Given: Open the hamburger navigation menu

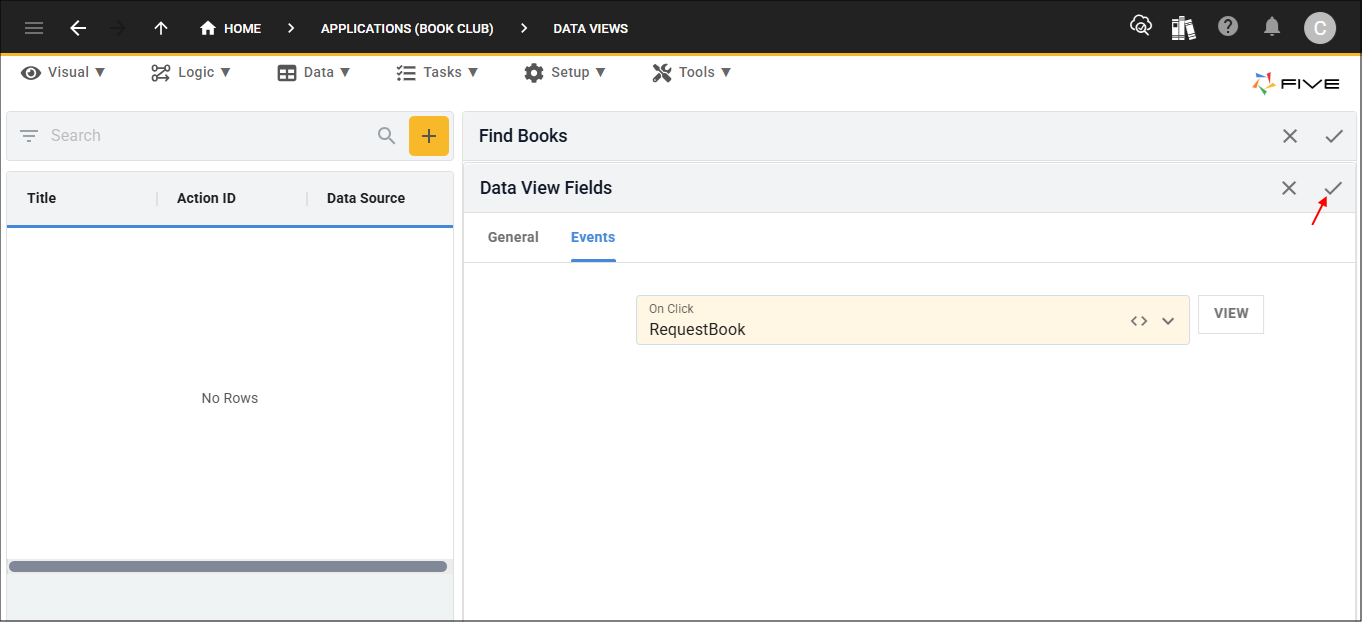Looking at the screenshot, I should click(34, 28).
